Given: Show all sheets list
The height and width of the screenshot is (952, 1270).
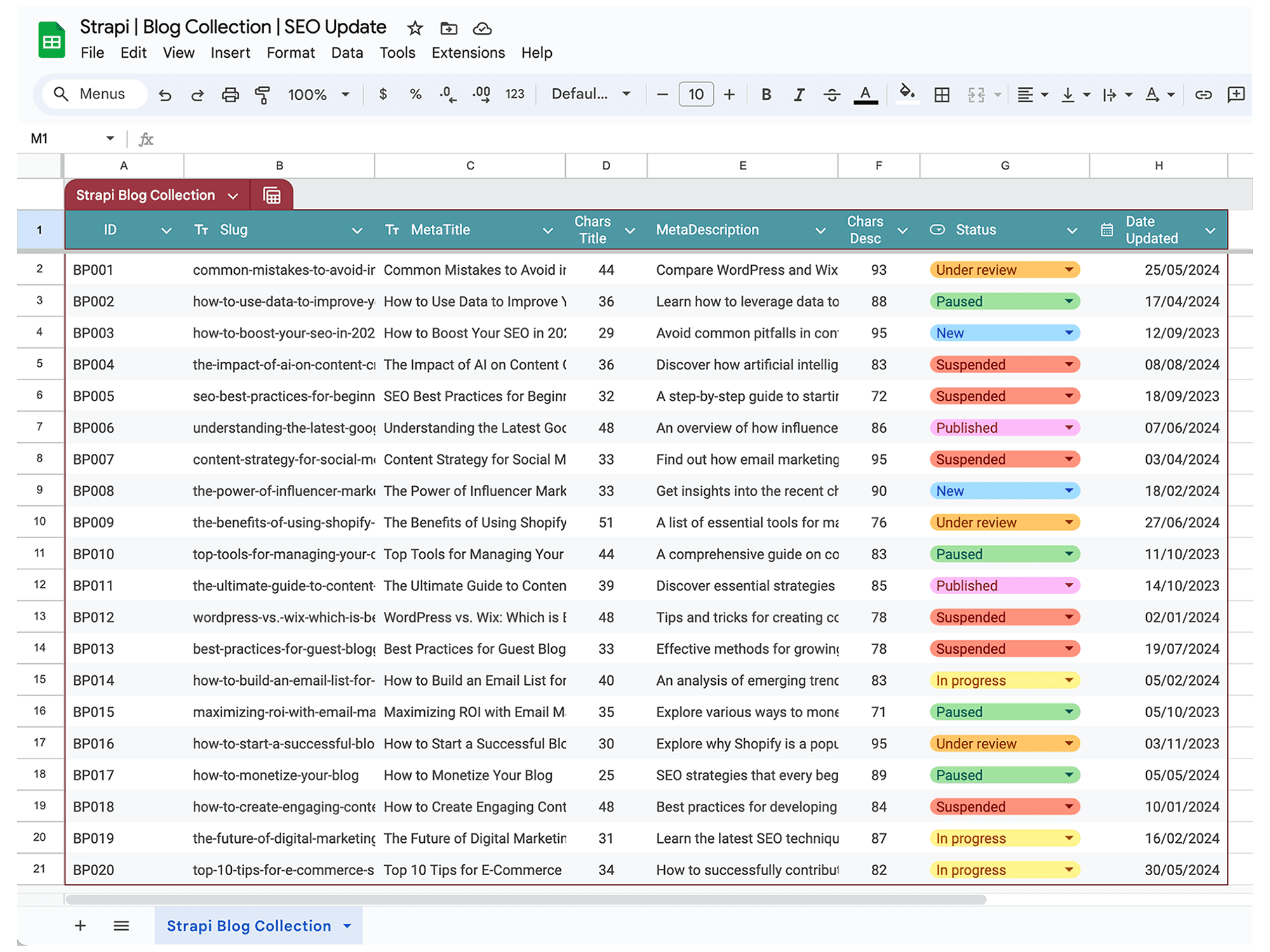Looking at the screenshot, I should pyautogui.click(x=121, y=926).
